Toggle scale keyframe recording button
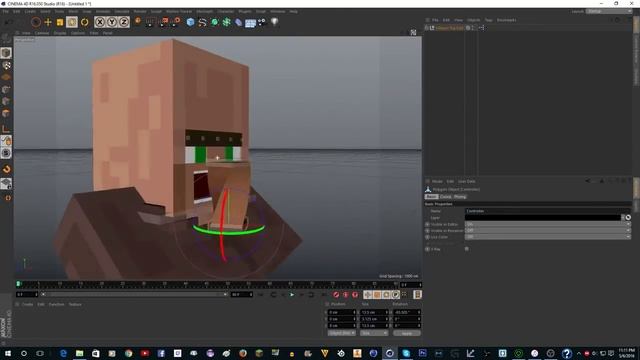Viewport: 640px width, 360px height. (377, 294)
